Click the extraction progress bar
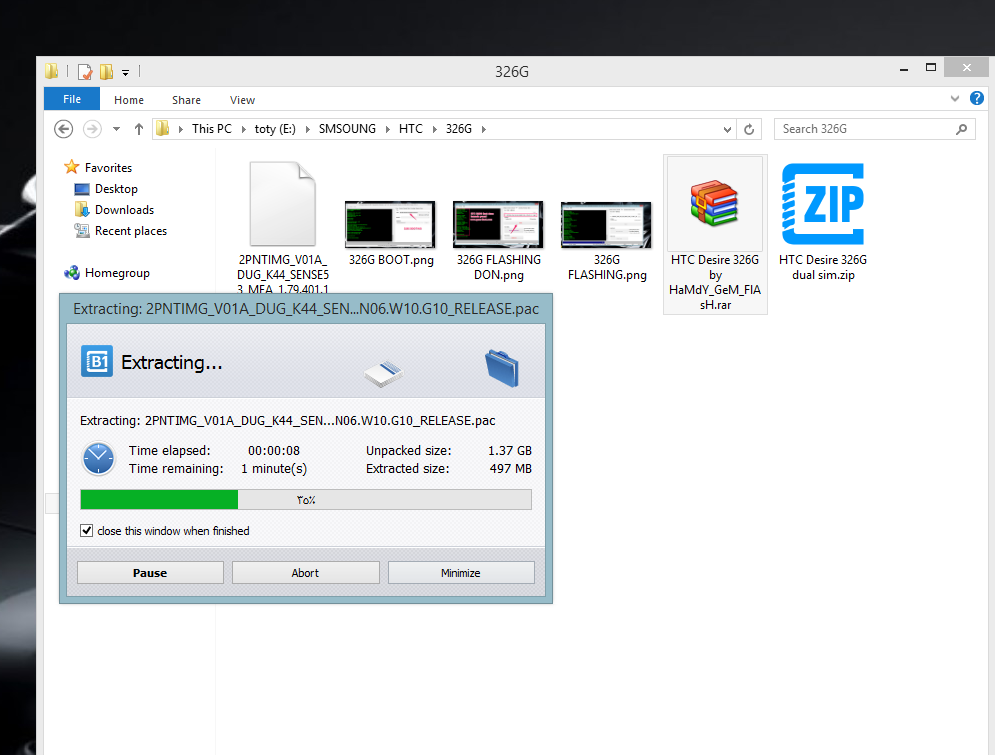995x755 pixels. tap(306, 499)
